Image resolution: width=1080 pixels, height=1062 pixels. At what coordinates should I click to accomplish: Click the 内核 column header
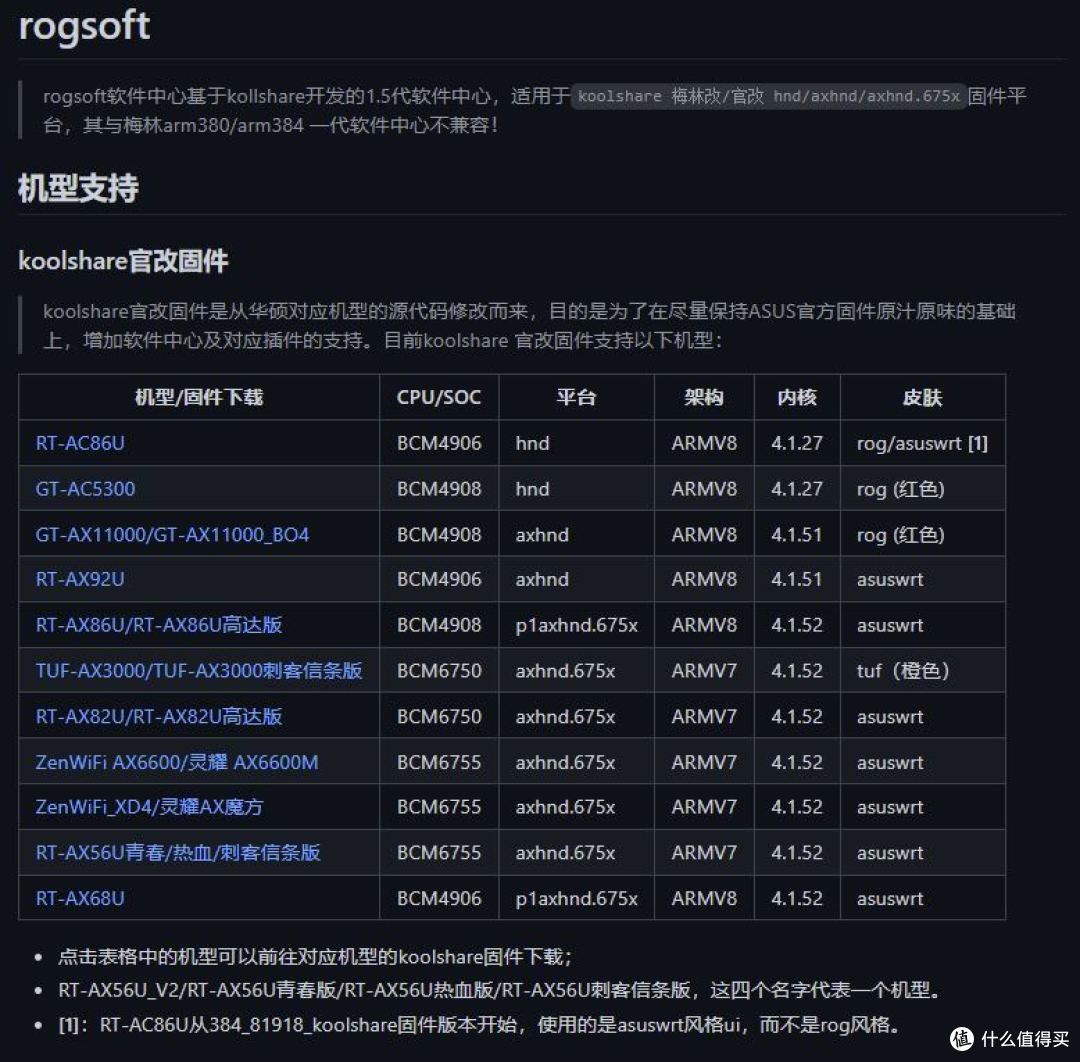pyautogui.click(x=797, y=397)
